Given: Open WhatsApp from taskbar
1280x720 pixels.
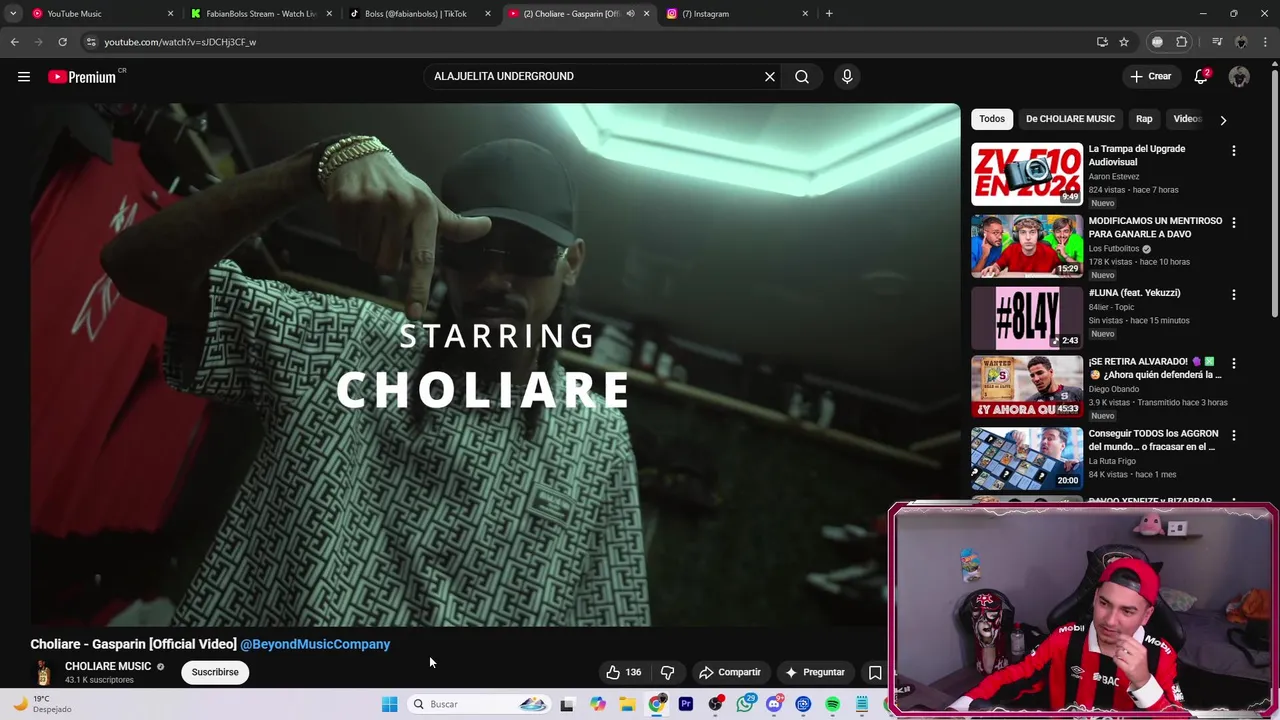Looking at the screenshot, I should [745, 704].
